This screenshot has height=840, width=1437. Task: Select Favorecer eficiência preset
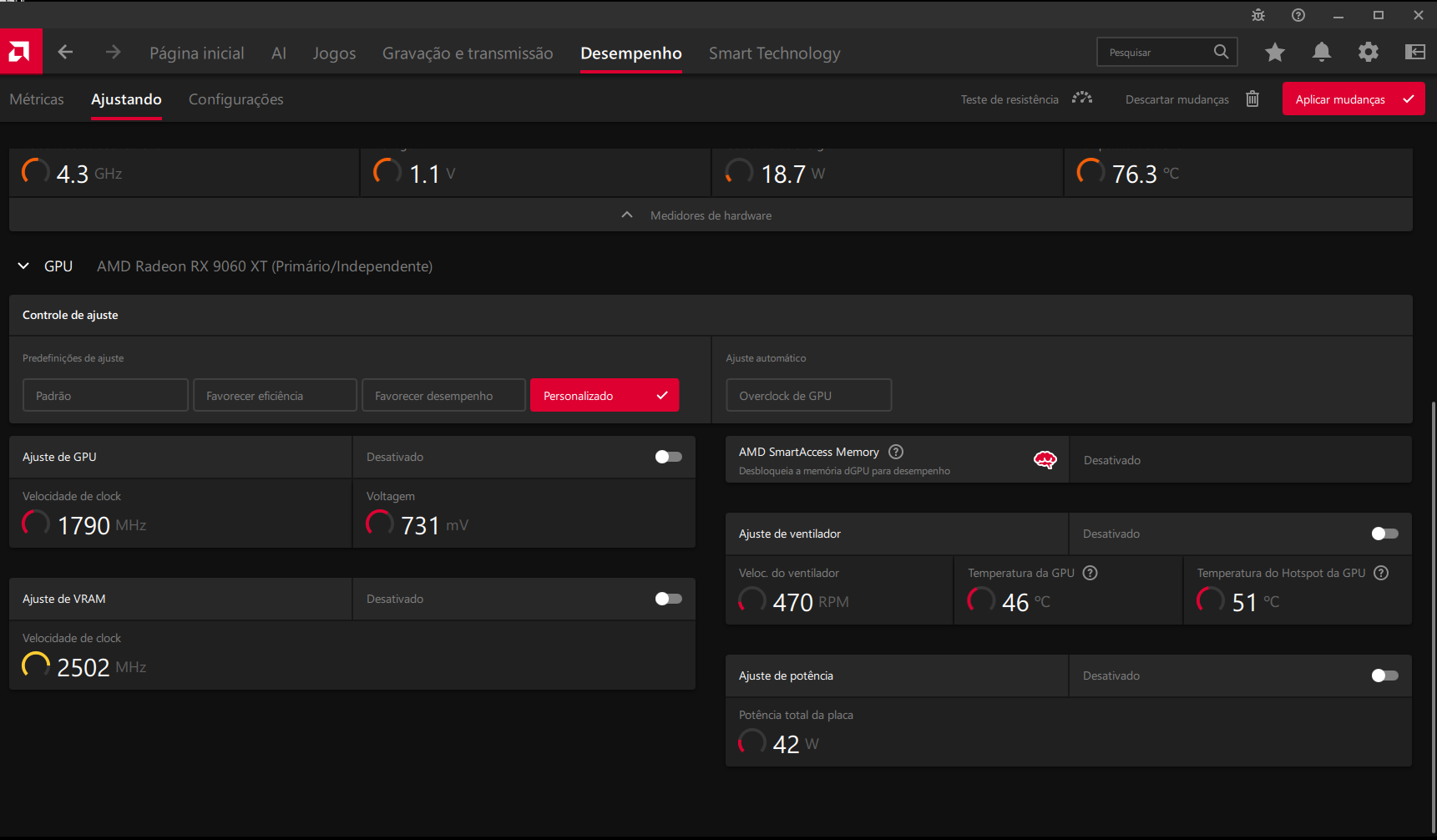pos(276,395)
